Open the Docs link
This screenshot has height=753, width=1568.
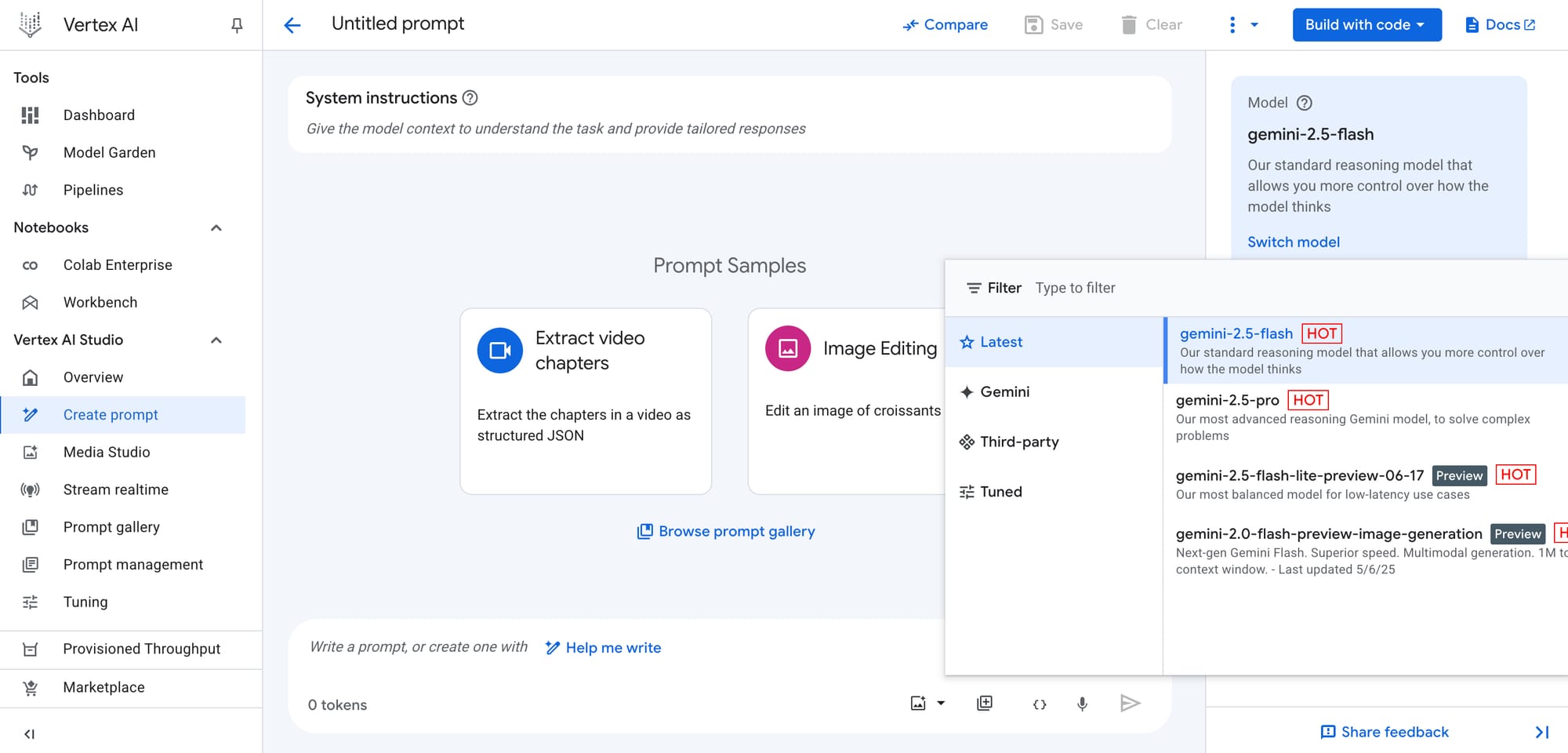point(1501,25)
